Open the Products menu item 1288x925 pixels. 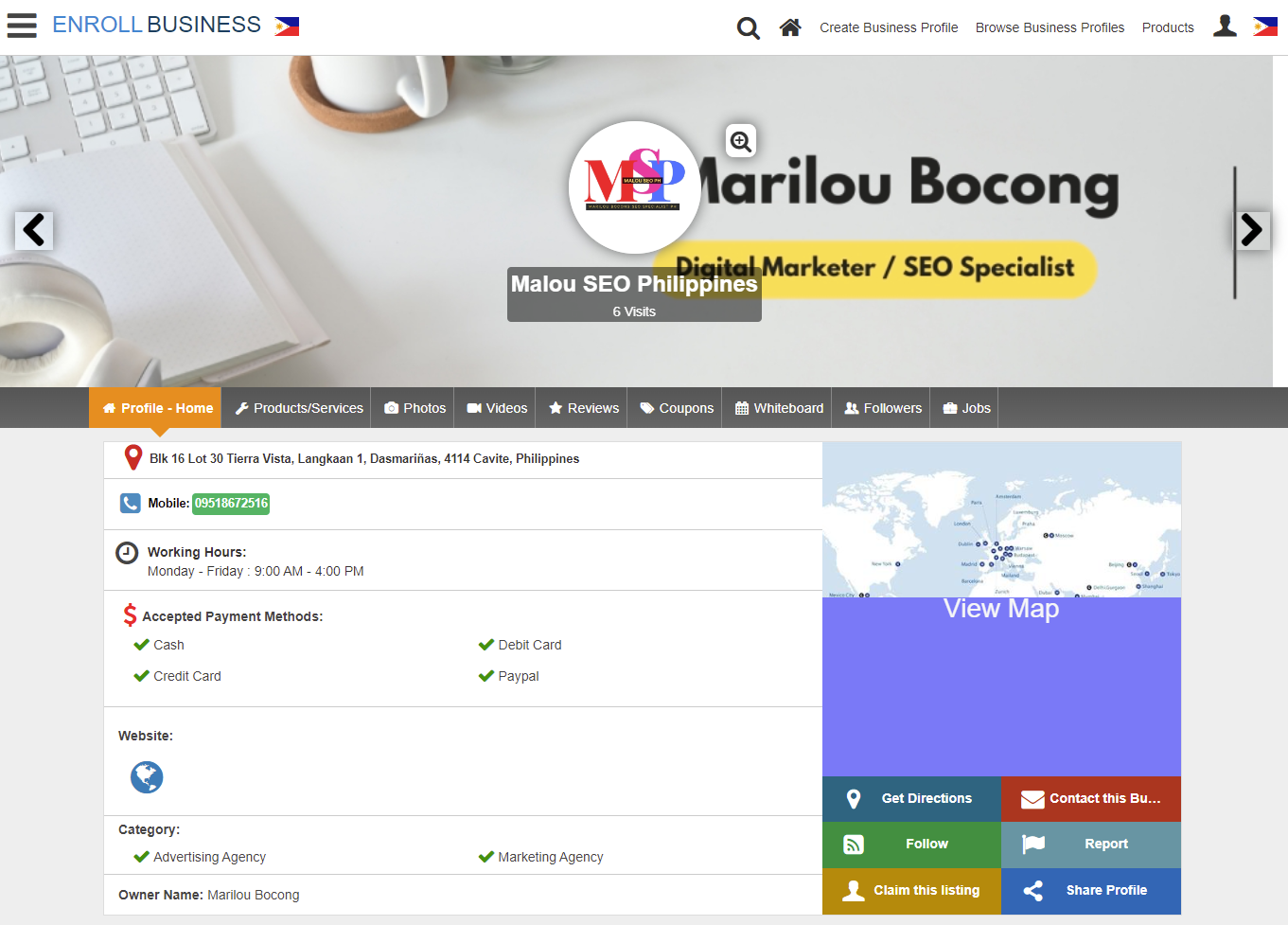point(1168,27)
